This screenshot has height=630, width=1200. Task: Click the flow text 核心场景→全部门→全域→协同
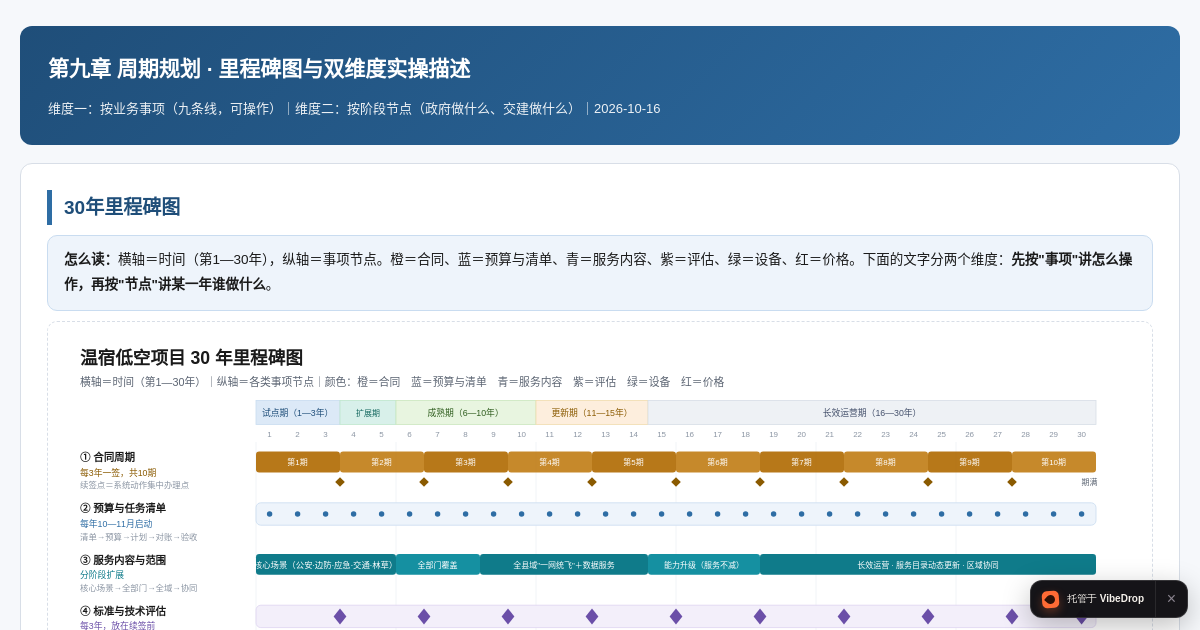(x=139, y=588)
